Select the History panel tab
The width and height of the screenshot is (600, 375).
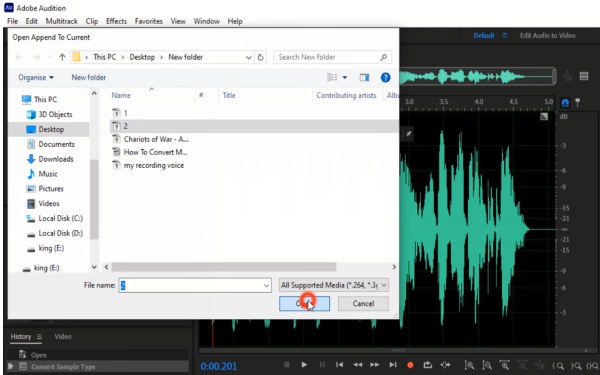coord(21,337)
